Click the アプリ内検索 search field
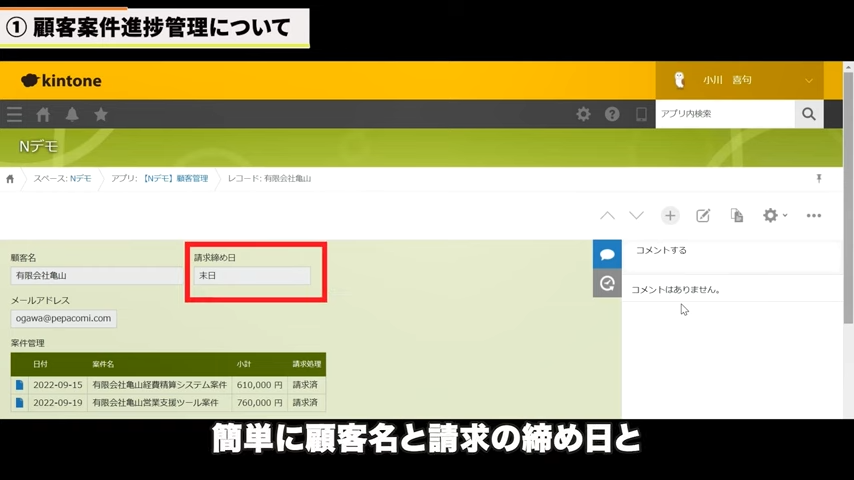The width and height of the screenshot is (854, 480). tap(725, 114)
